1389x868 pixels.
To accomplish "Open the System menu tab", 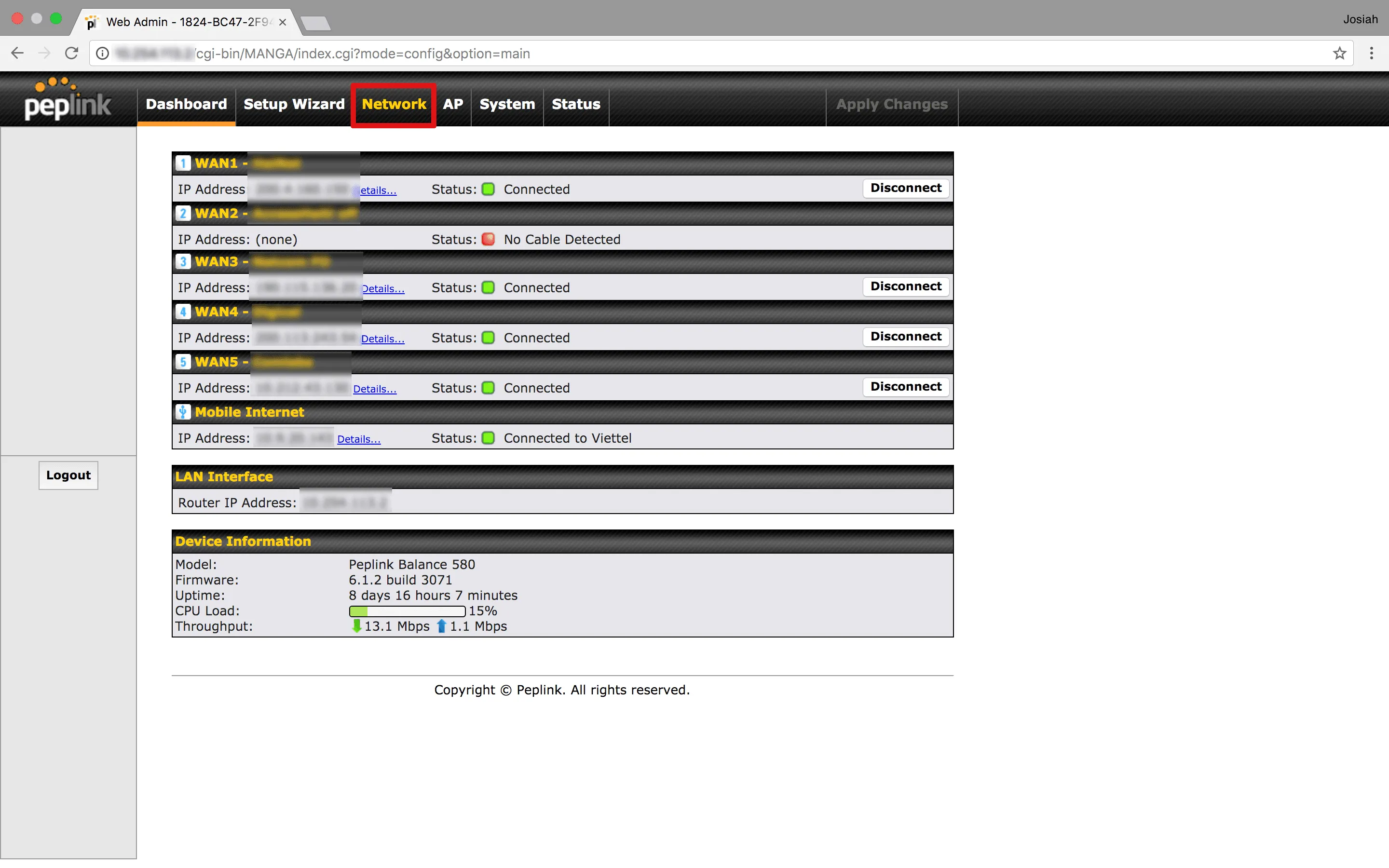I will [507, 105].
